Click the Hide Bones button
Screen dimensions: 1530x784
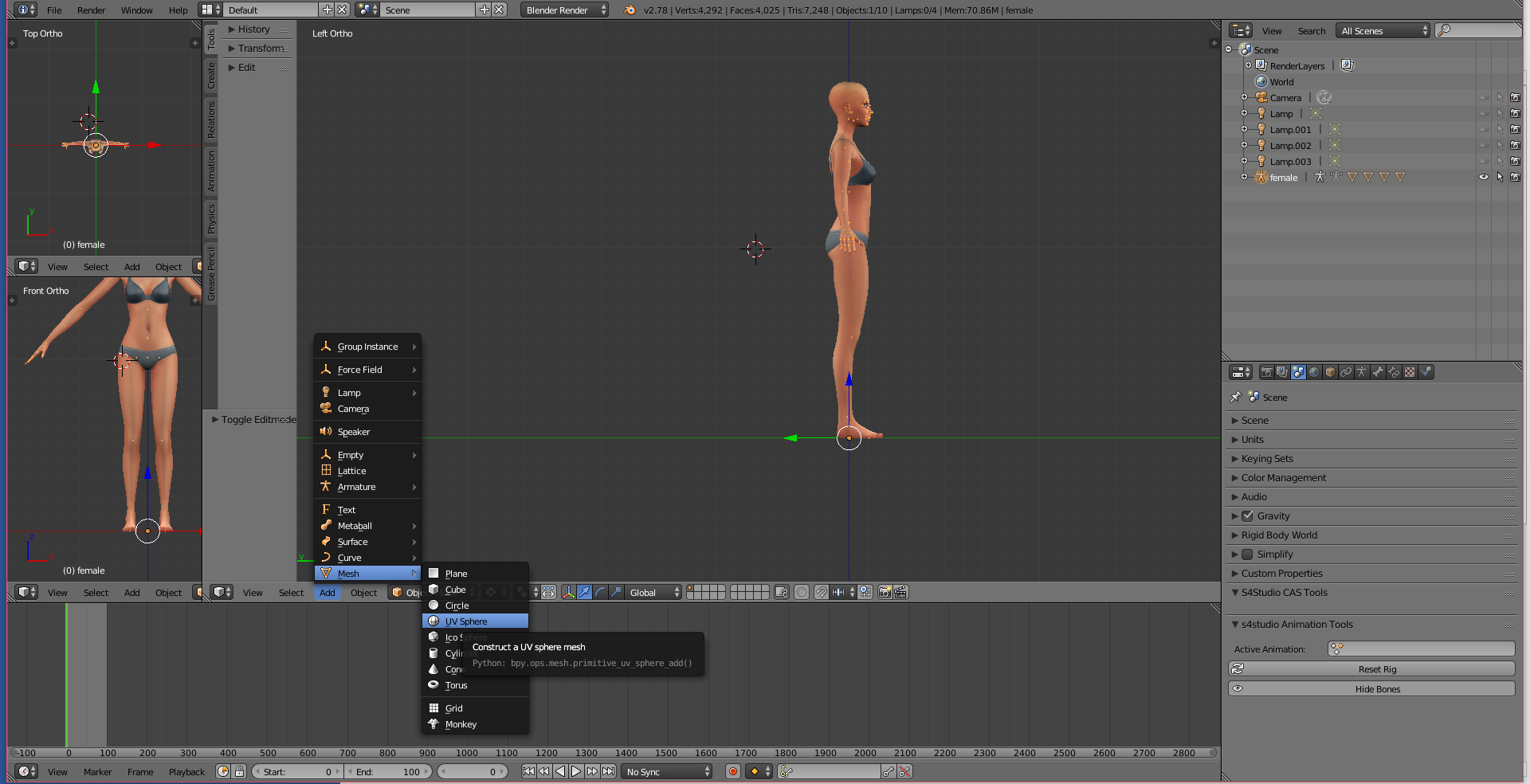click(1376, 689)
